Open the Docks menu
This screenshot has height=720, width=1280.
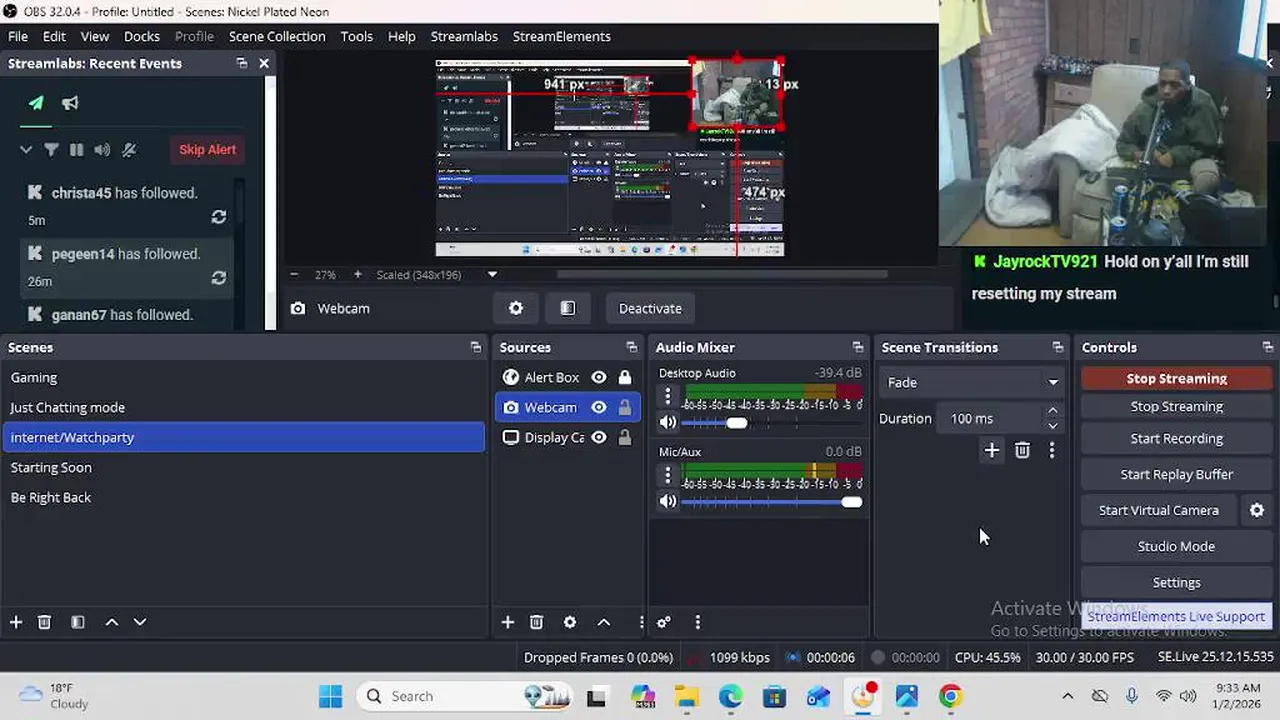(x=141, y=36)
